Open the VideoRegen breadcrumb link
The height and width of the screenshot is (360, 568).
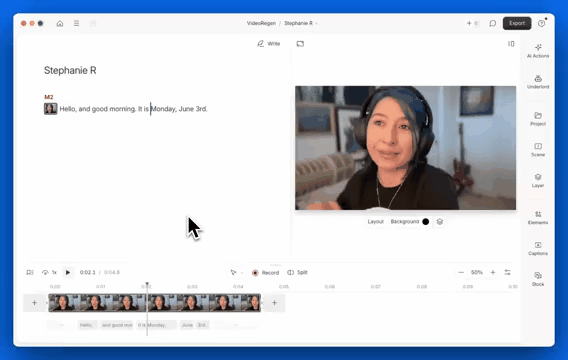tap(261, 23)
